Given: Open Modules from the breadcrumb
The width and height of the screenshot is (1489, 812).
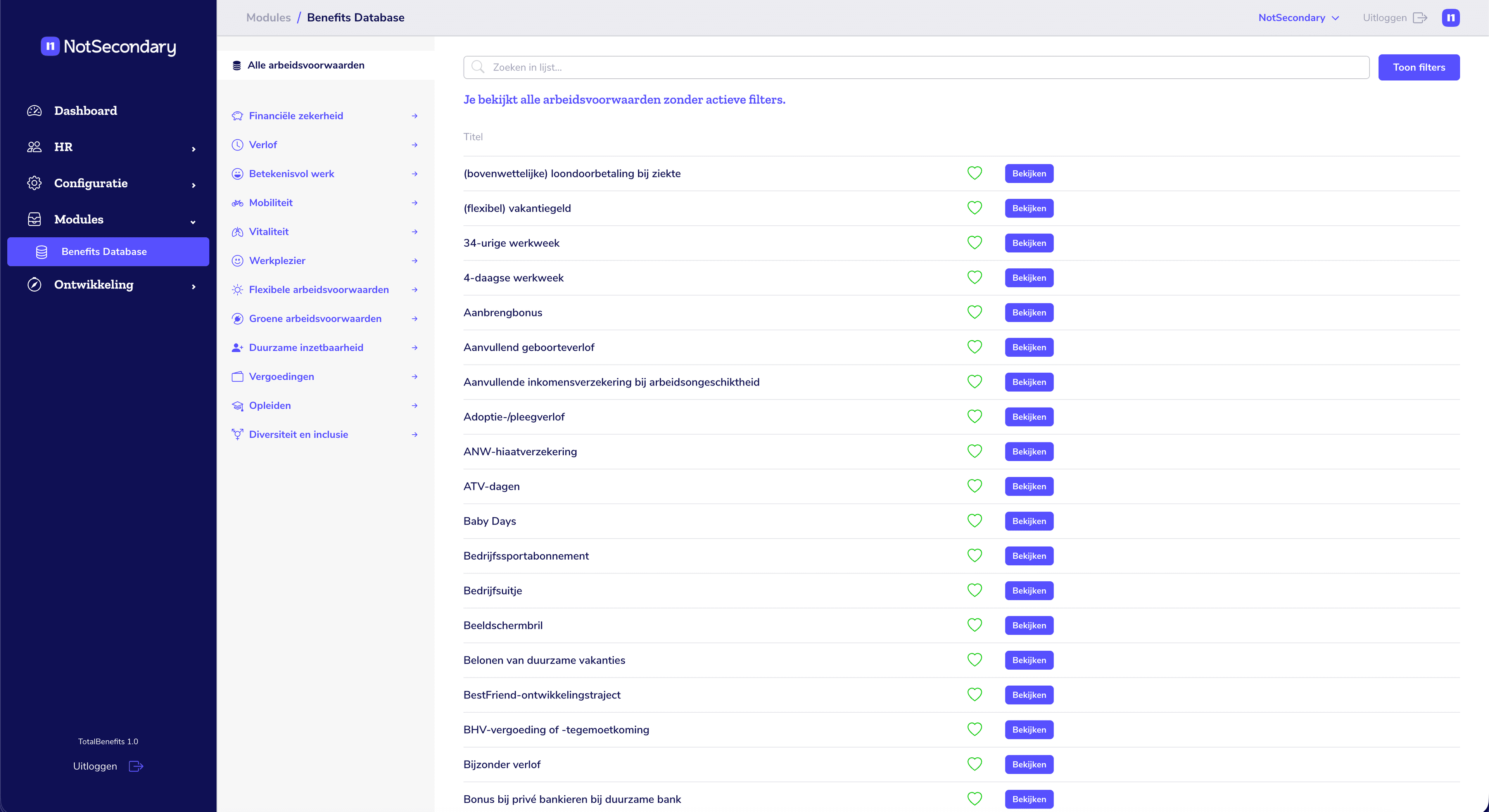Looking at the screenshot, I should coord(268,17).
